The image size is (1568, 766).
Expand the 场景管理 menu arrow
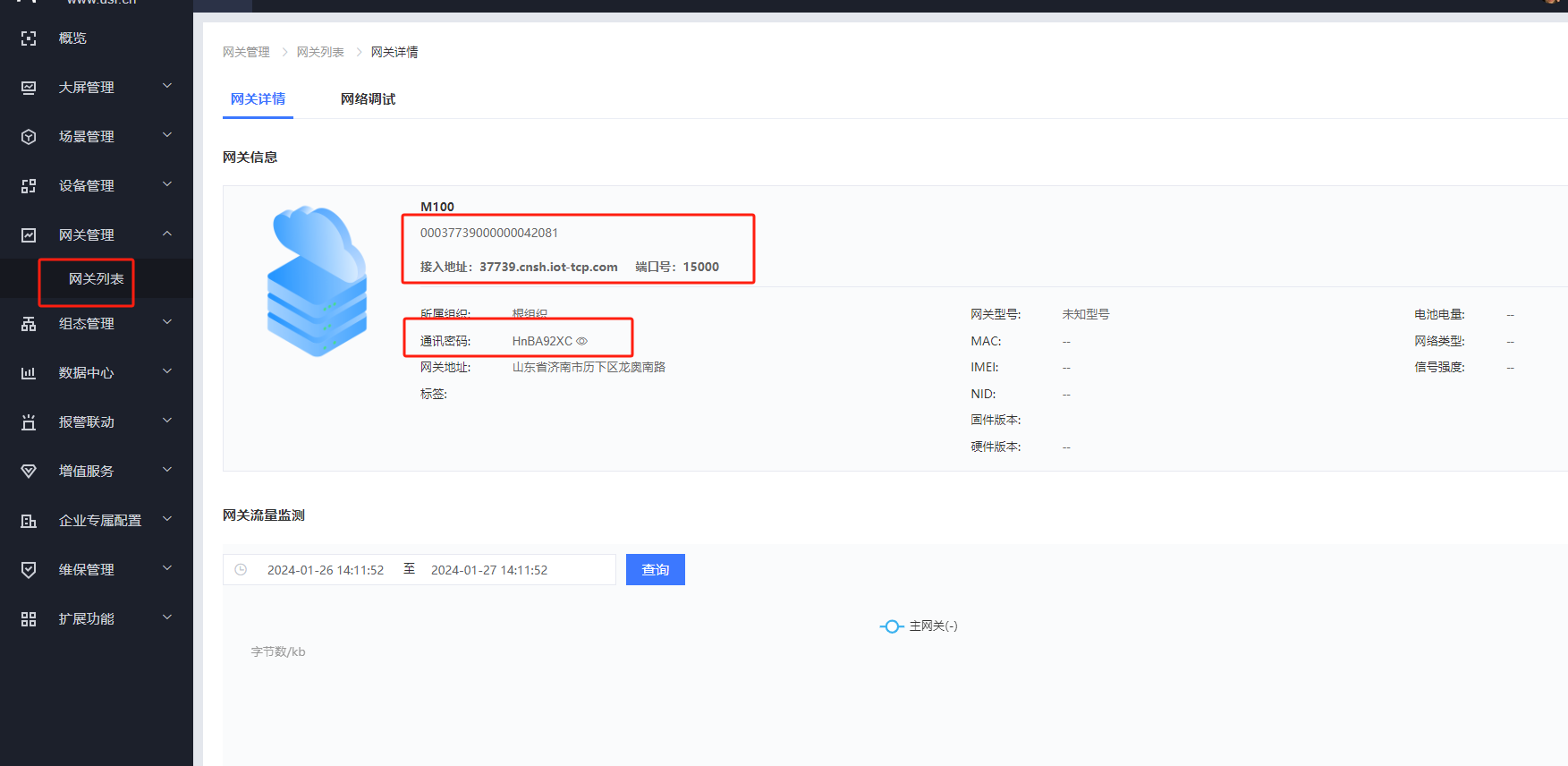[167, 135]
